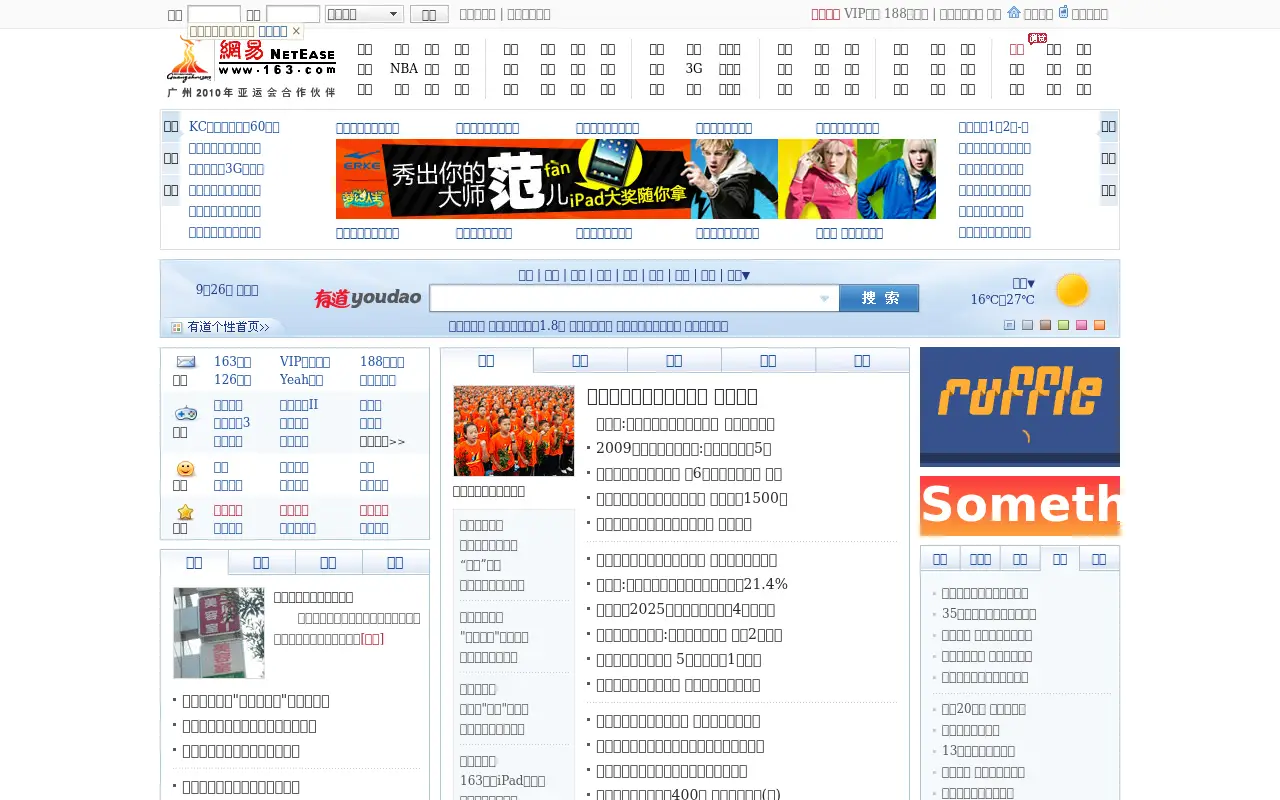Click the login button beside the select box
Screen dimensions: 1280x800
point(429,14)
